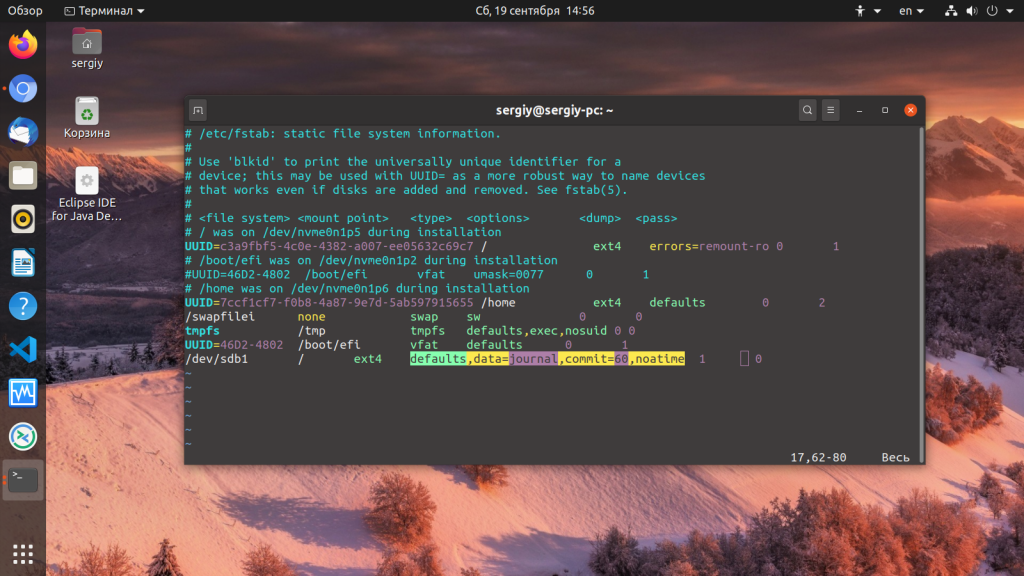The width and height of the screenshot is (1024, 576).
Task: Launch Chromium browser from the dock
Action: pyautogui.click(x=23, y=88)
